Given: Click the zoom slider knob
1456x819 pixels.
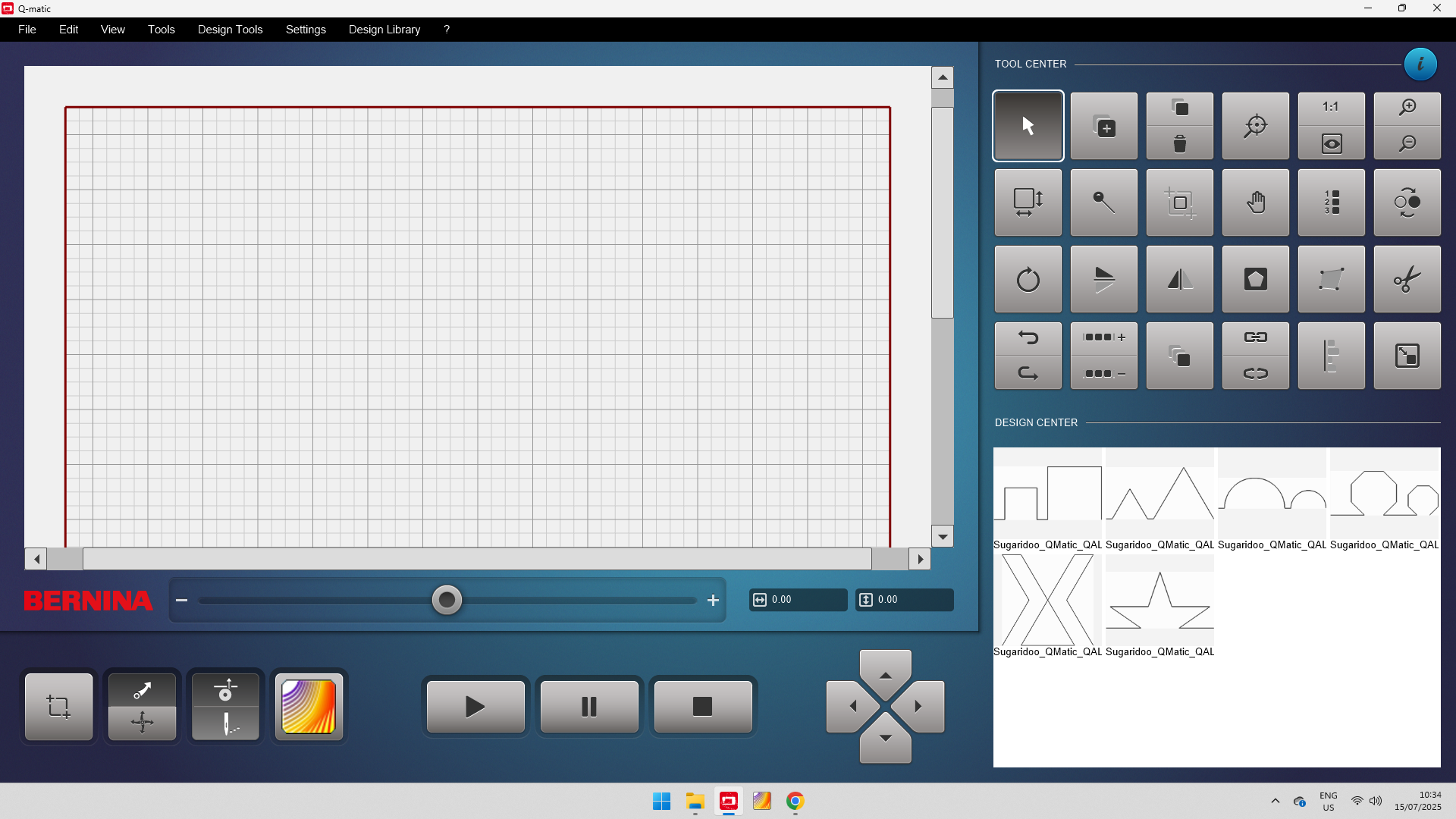Looking at the screenshot, I should coord(447,600).
